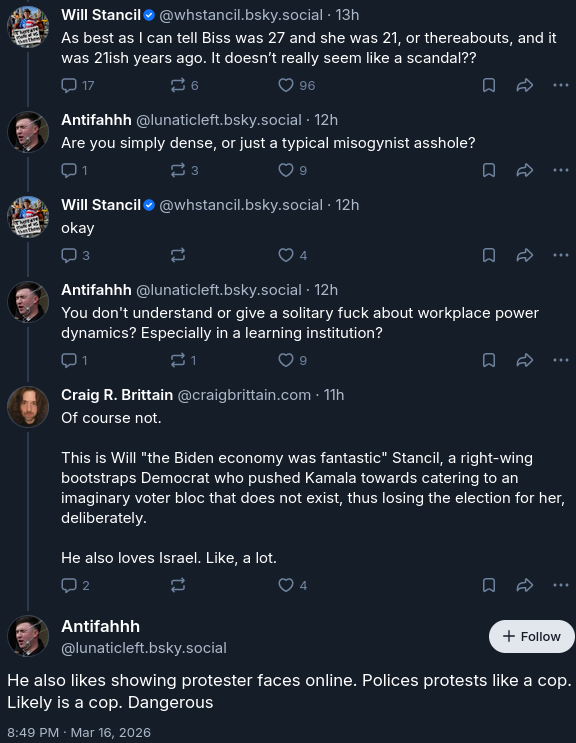Screen dimensions: 576x743
Task: Open the 8:49 PM Mar 16, 2026 timestamp
Action: coord(79,732)
